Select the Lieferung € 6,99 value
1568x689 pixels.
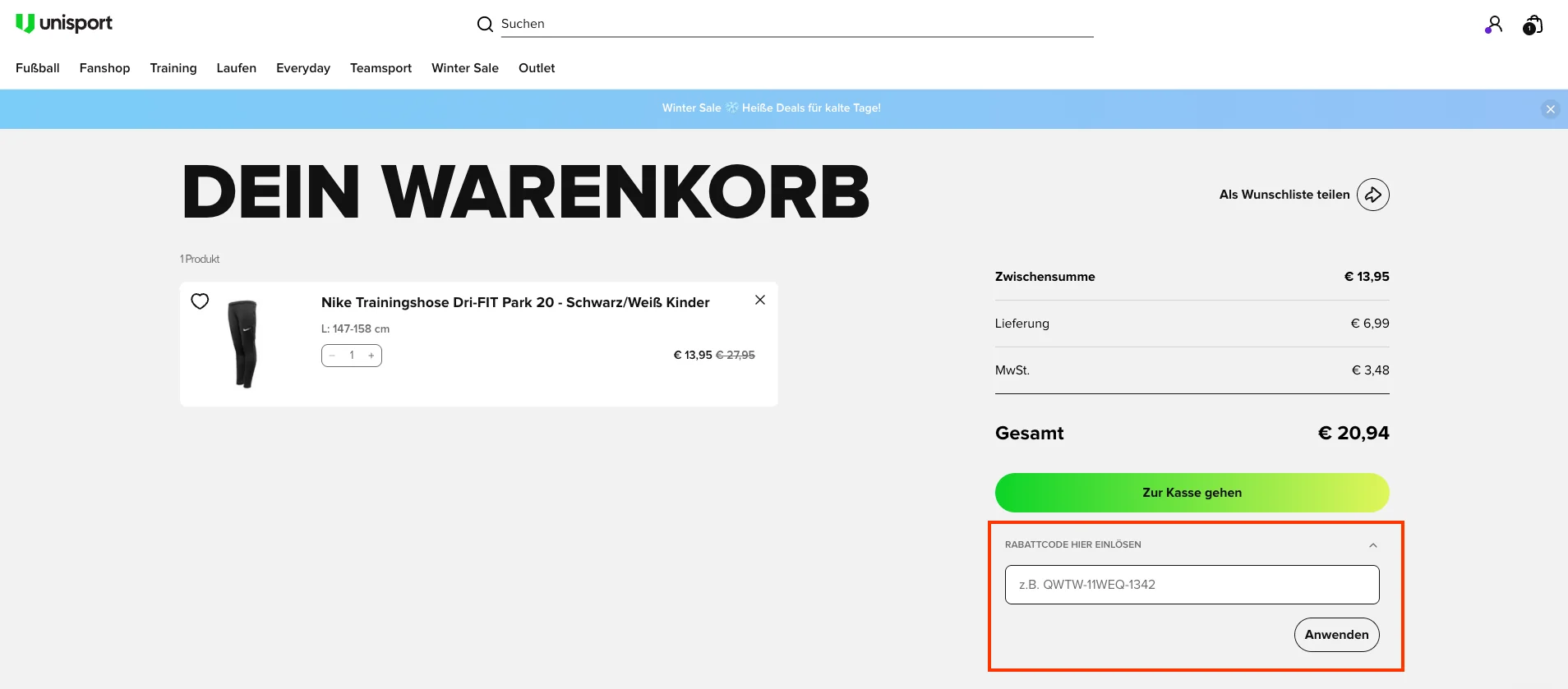pos(1370,324)
